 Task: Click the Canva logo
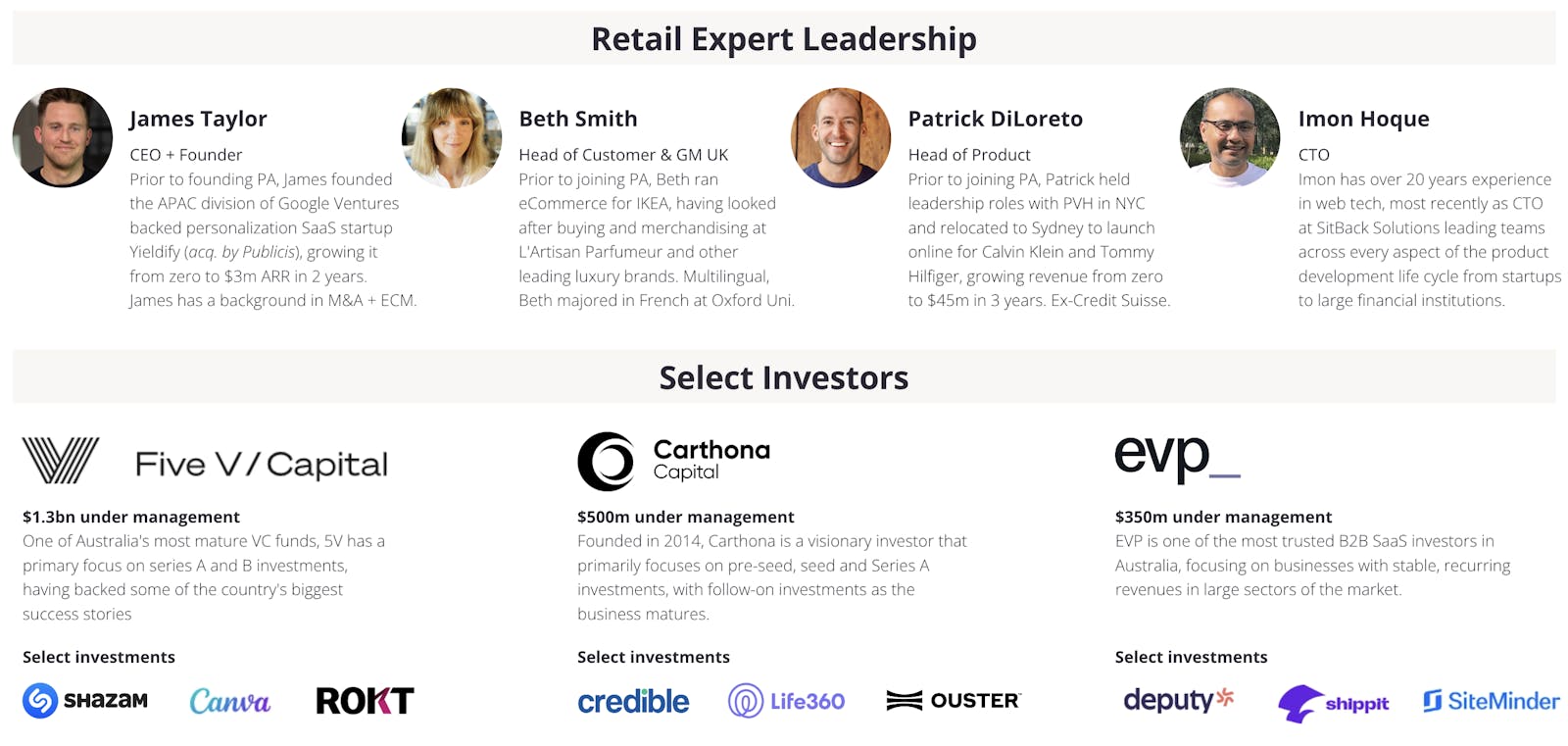tap(229, 701)
